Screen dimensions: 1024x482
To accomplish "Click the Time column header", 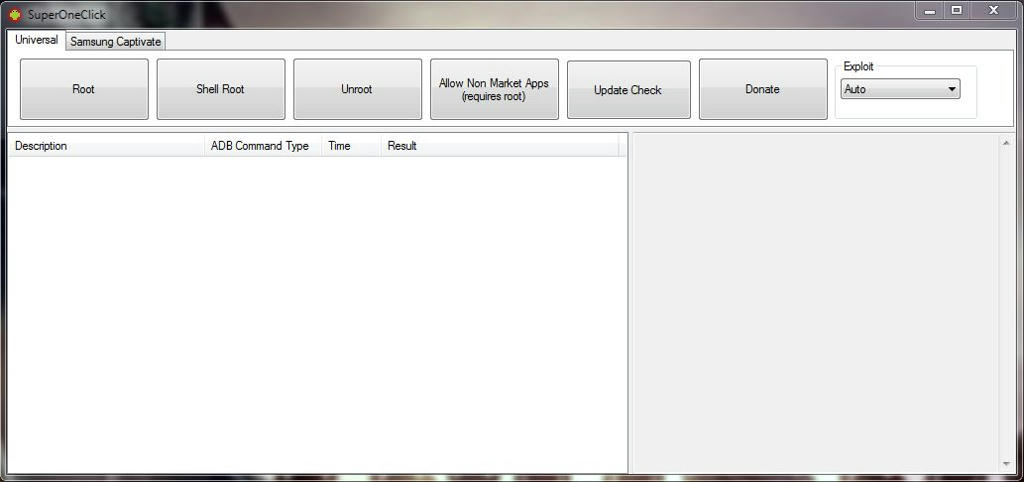I will pos(351,146).
